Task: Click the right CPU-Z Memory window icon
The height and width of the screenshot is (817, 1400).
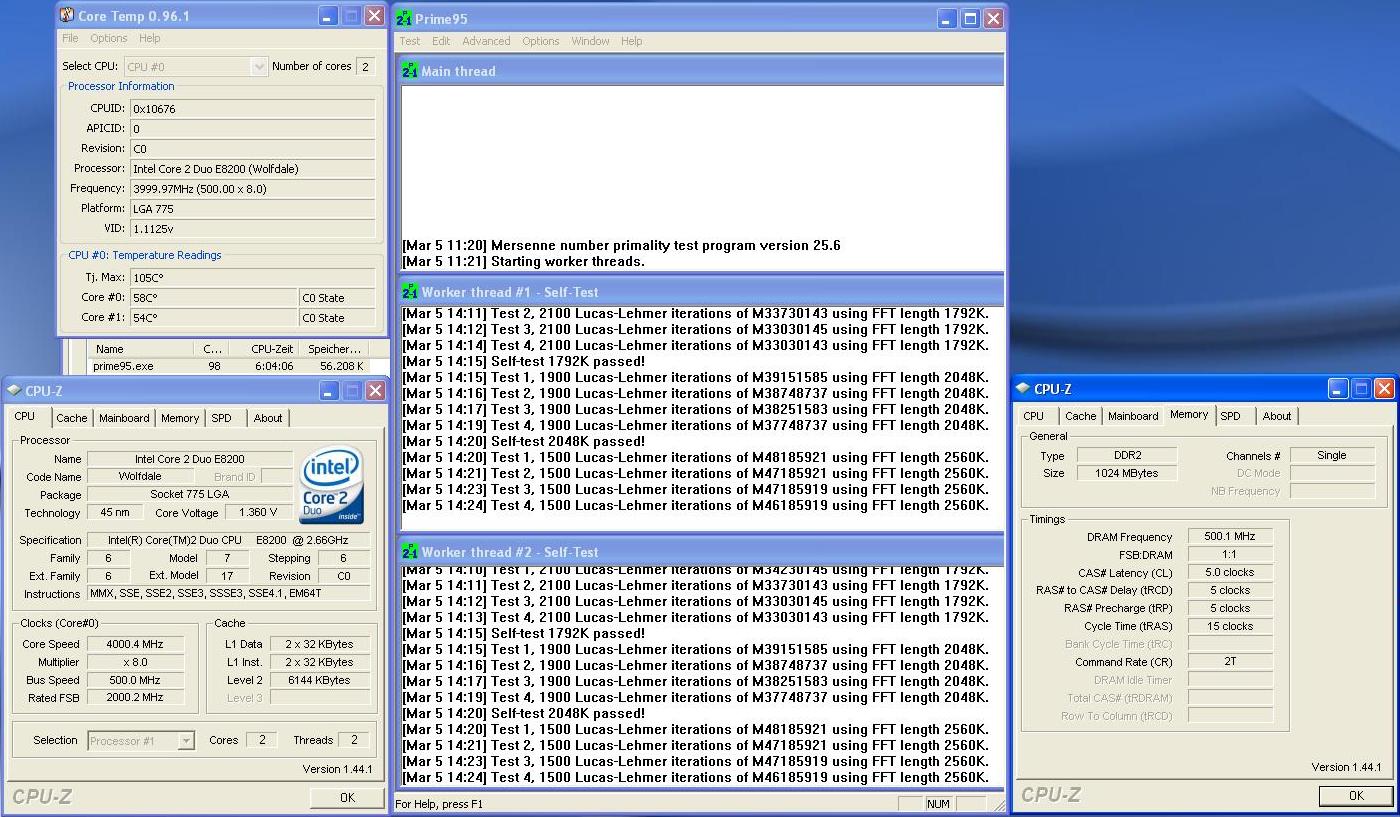Action: 1023,389
